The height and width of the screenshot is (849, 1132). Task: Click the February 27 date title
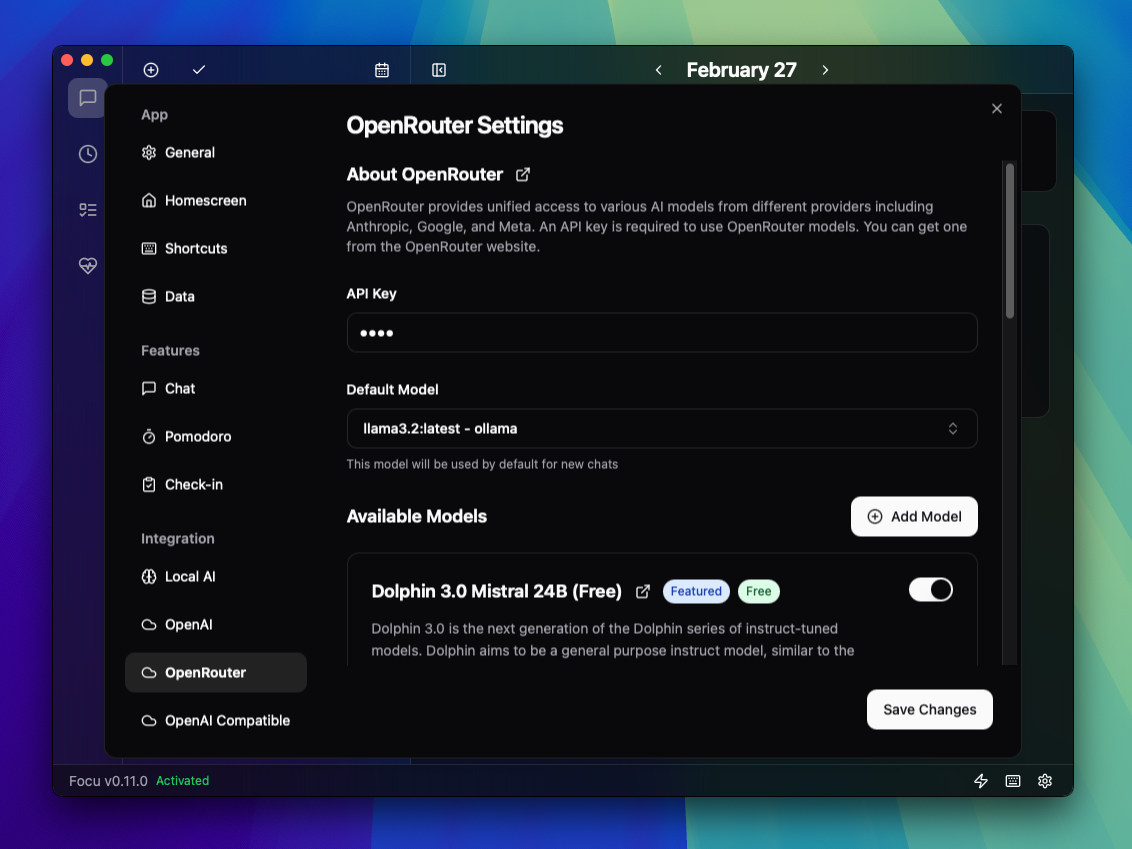coord(741,70)
